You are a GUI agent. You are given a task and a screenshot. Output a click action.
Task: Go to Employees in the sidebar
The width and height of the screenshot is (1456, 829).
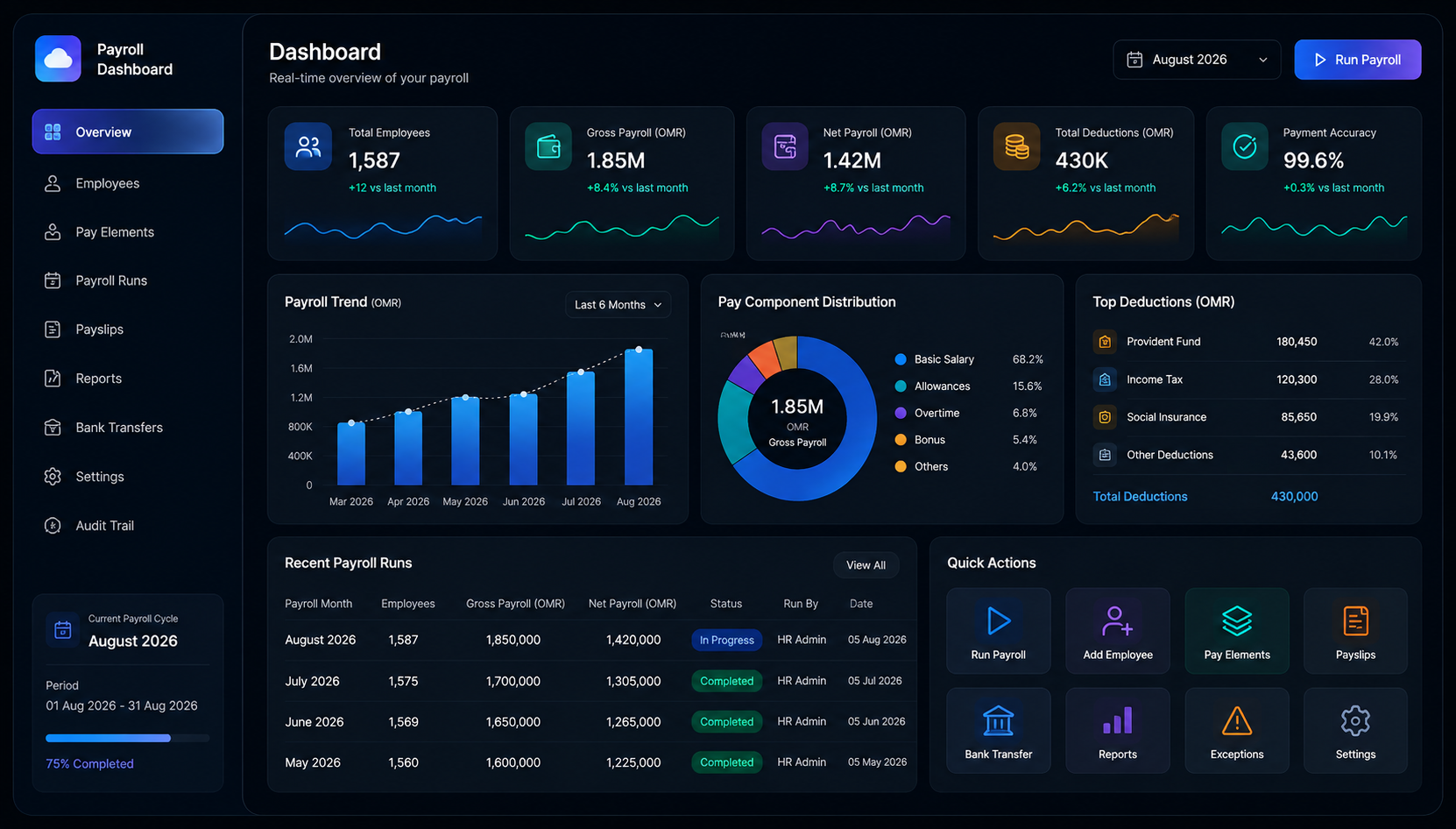pyautogui.click(x=128, y=183)
